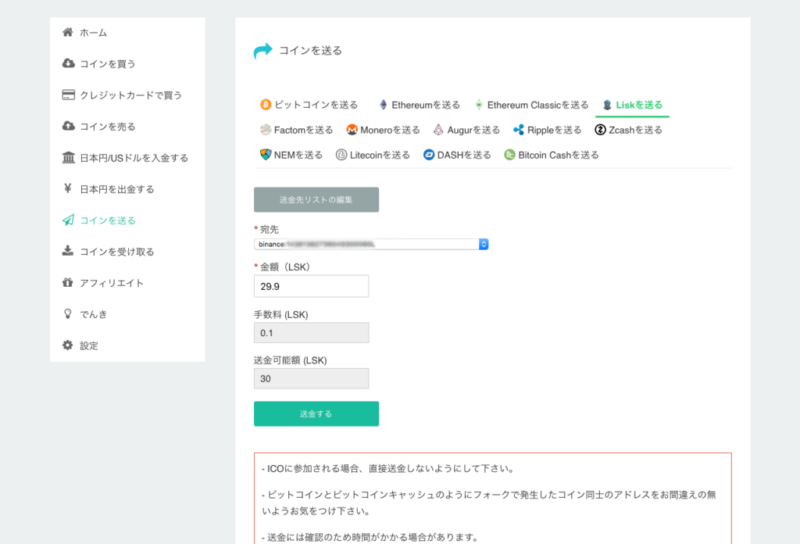Select the Rippleを送る tab
Image resolution: width=800 pixels, height=544 pixels.
coord(547,129)
